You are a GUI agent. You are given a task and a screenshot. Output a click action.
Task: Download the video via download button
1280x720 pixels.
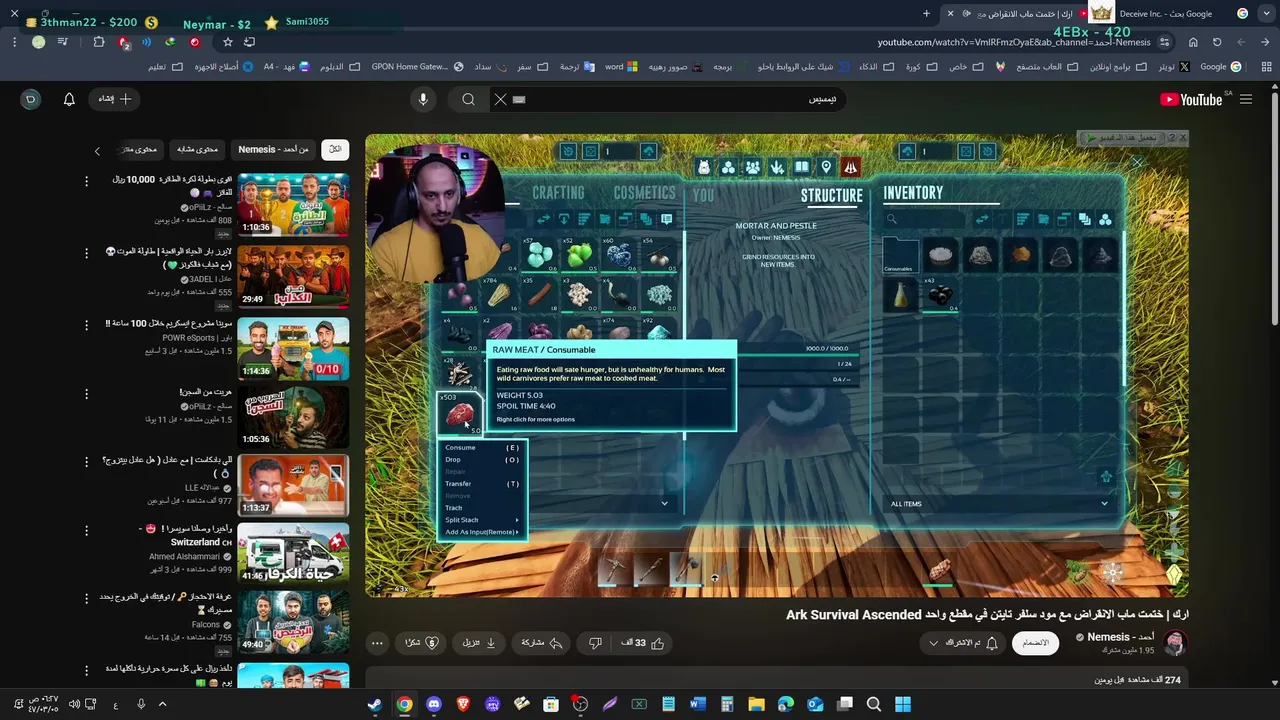[480, 643]
